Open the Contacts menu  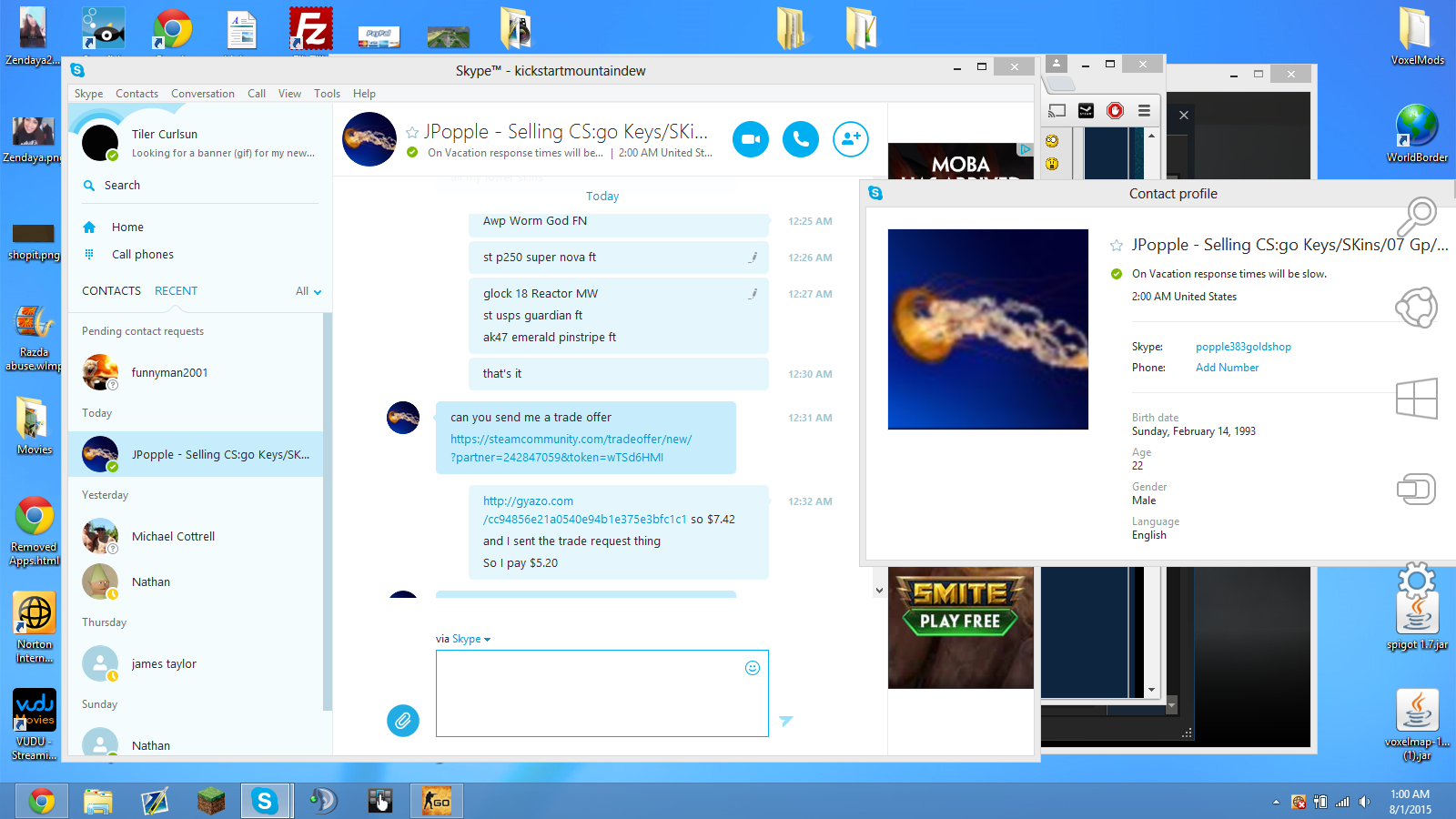[x=136, y=94]
